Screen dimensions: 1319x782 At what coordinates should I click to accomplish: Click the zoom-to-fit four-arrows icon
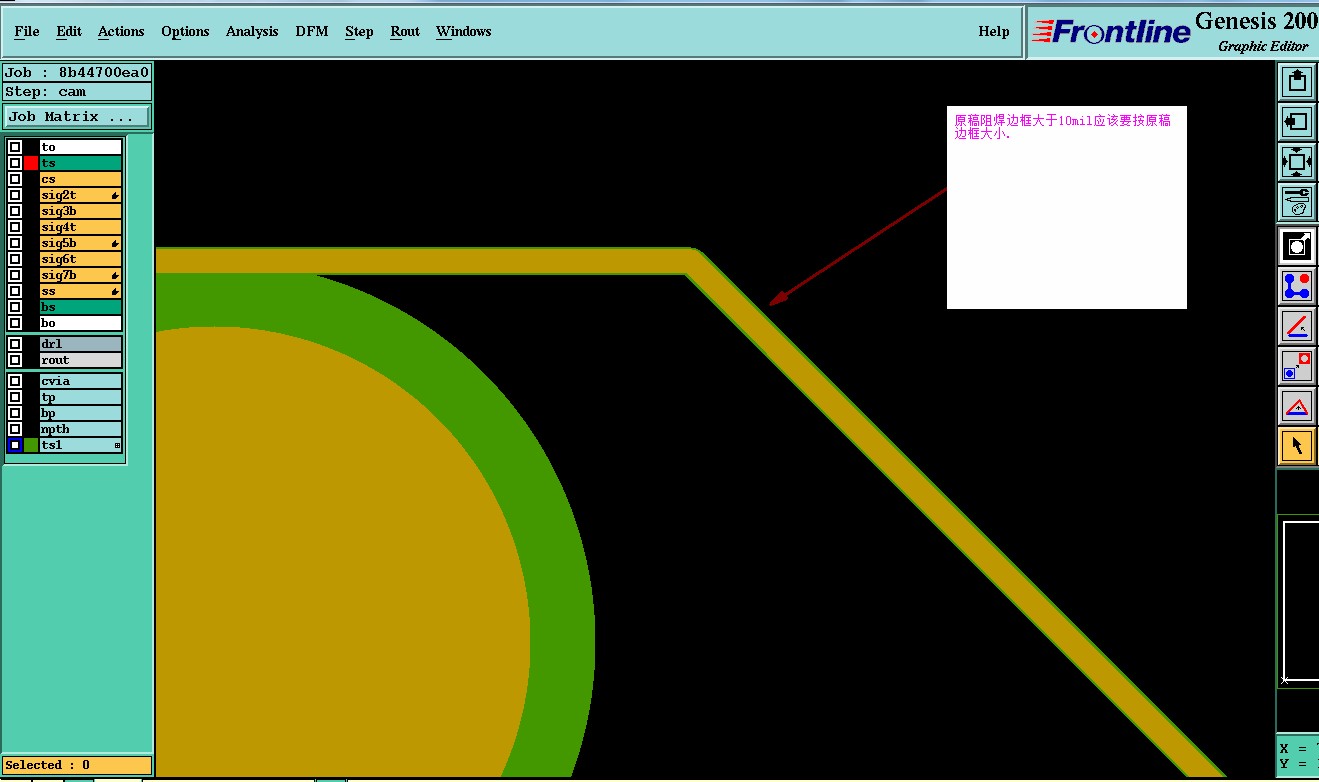click(1297, 162)
